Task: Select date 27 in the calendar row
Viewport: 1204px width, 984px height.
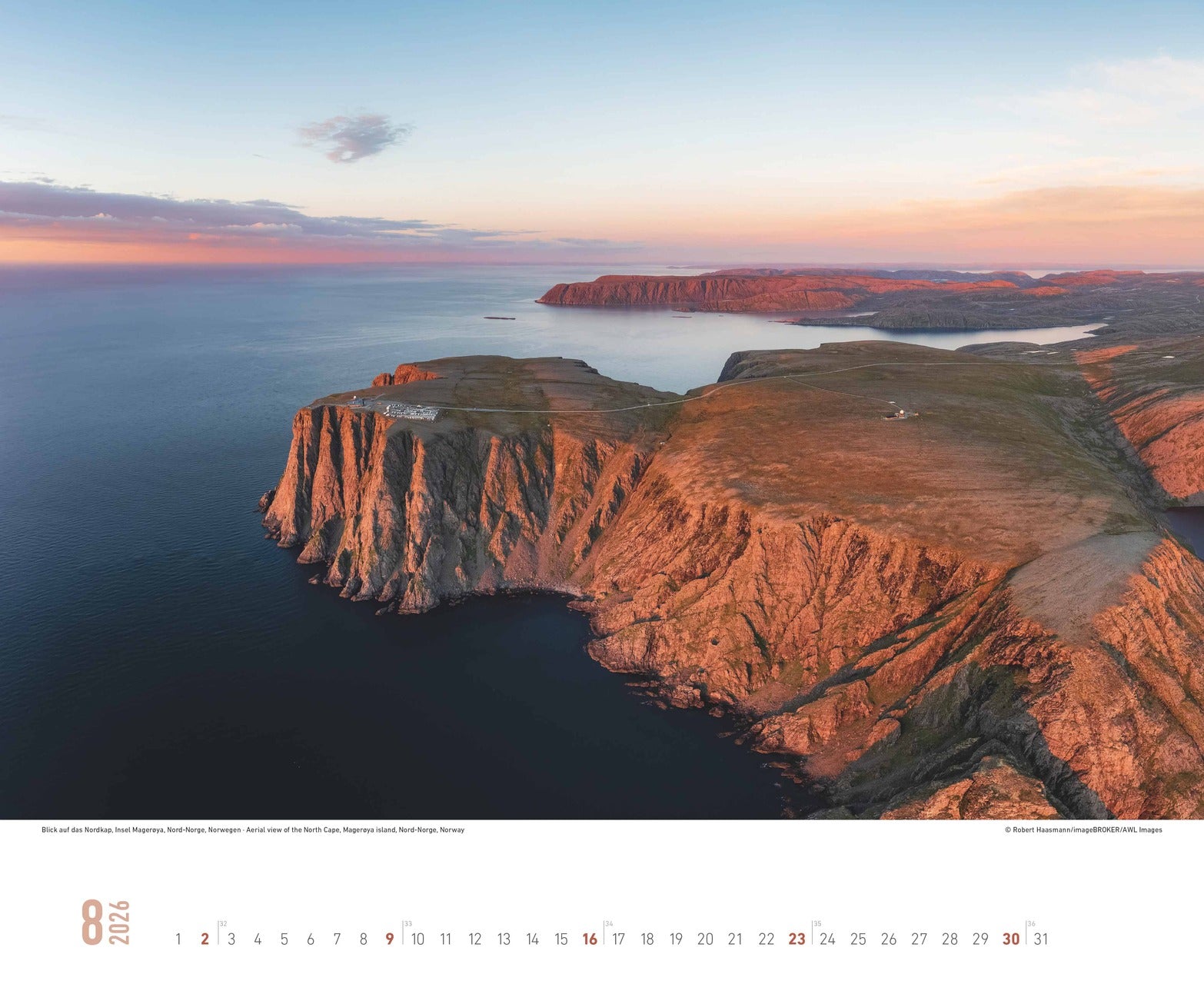Action: [919, 939]
